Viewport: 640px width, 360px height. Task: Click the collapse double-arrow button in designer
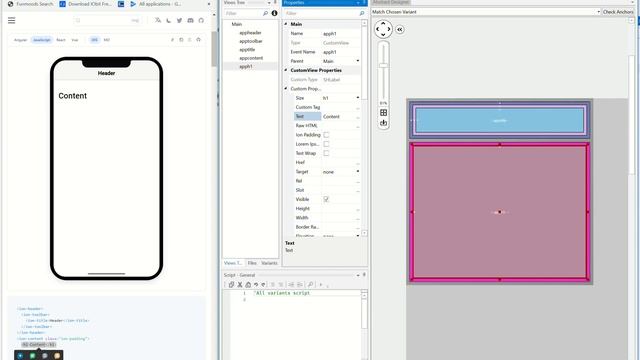[x=400, y=29]
